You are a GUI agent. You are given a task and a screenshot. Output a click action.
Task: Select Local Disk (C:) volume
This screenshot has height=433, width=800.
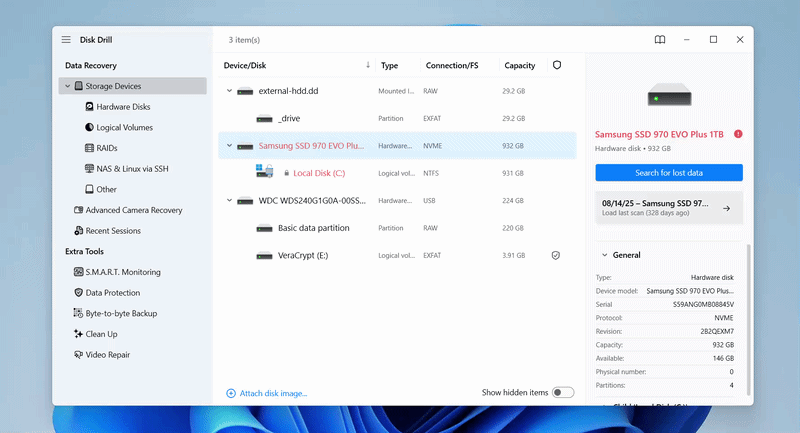[x=397, y=173]
